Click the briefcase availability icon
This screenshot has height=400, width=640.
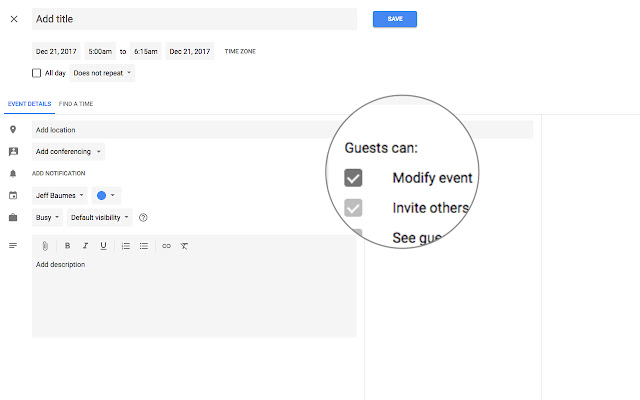(x=13, y=218)
